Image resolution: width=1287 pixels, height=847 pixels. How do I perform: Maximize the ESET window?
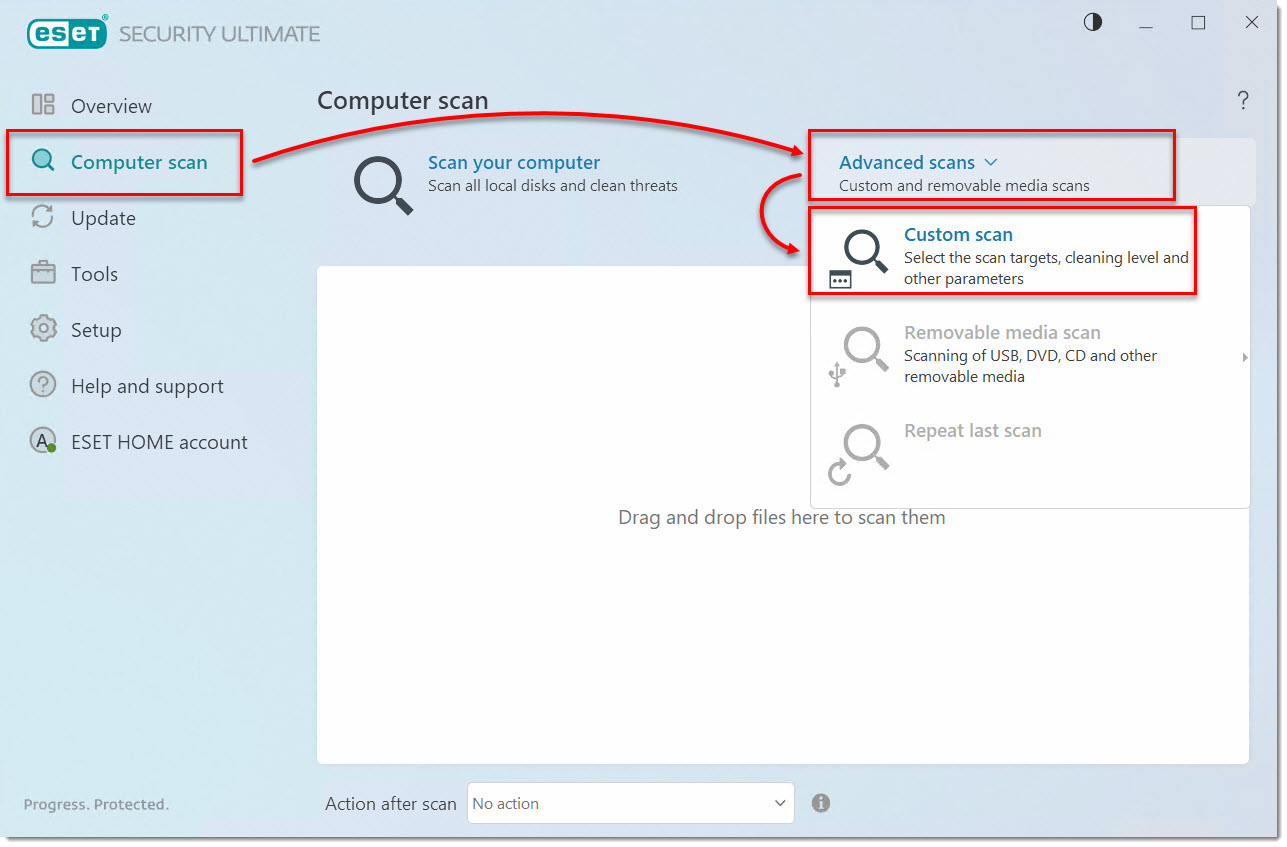(x=1198, y=22)
